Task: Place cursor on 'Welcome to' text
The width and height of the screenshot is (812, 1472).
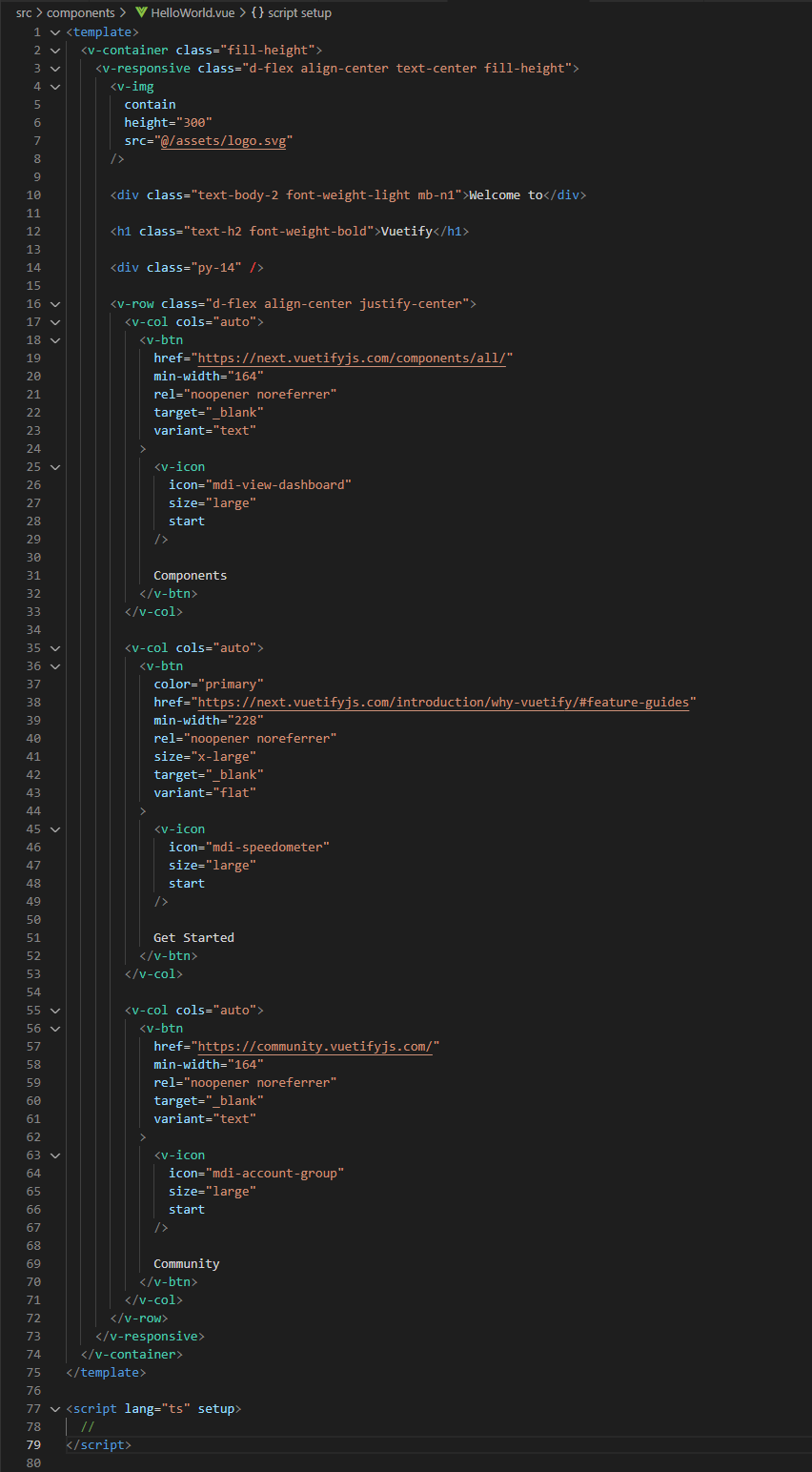Action: click(x=506, y=195)
